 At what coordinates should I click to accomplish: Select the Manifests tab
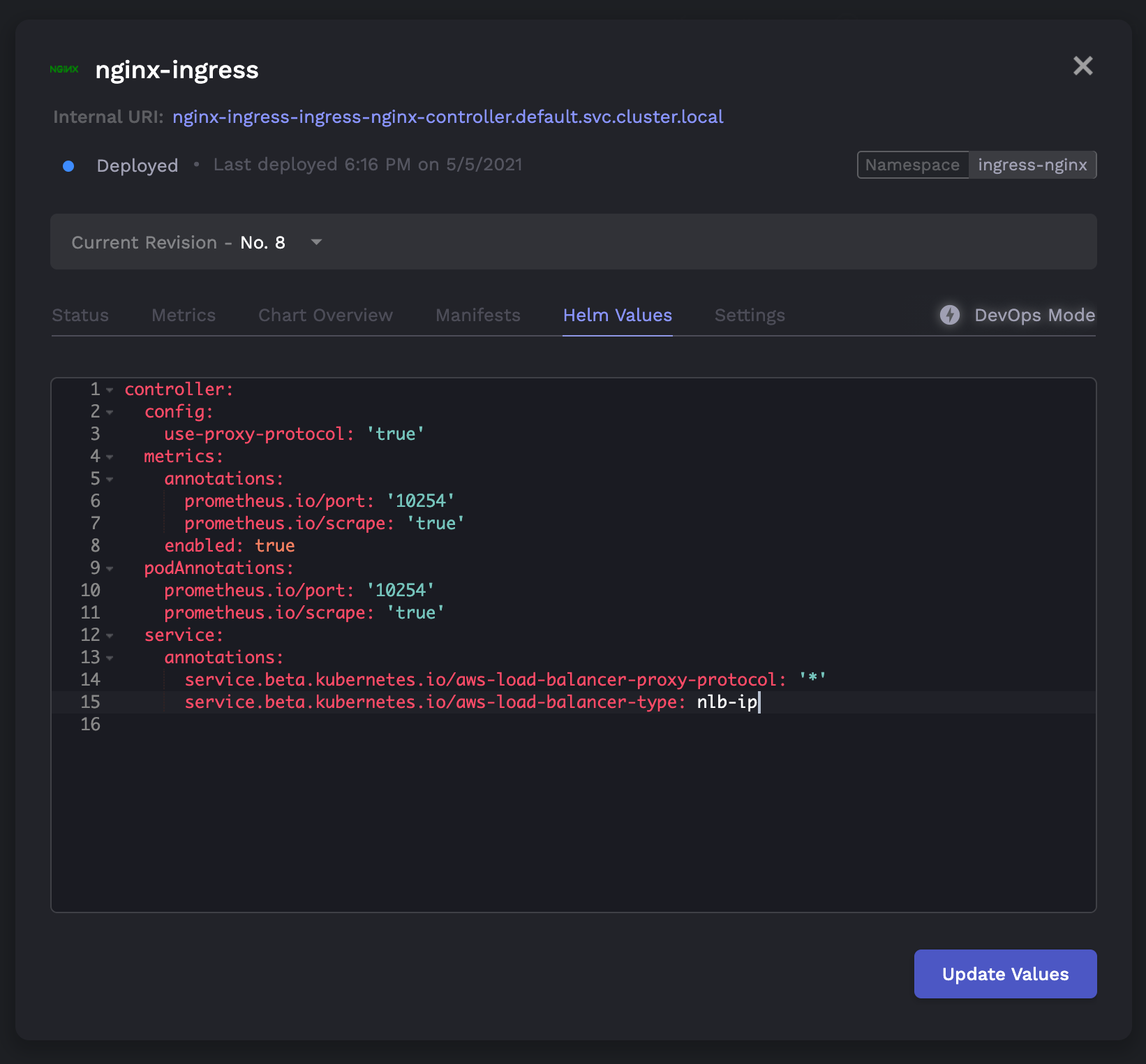coord(478,315)
